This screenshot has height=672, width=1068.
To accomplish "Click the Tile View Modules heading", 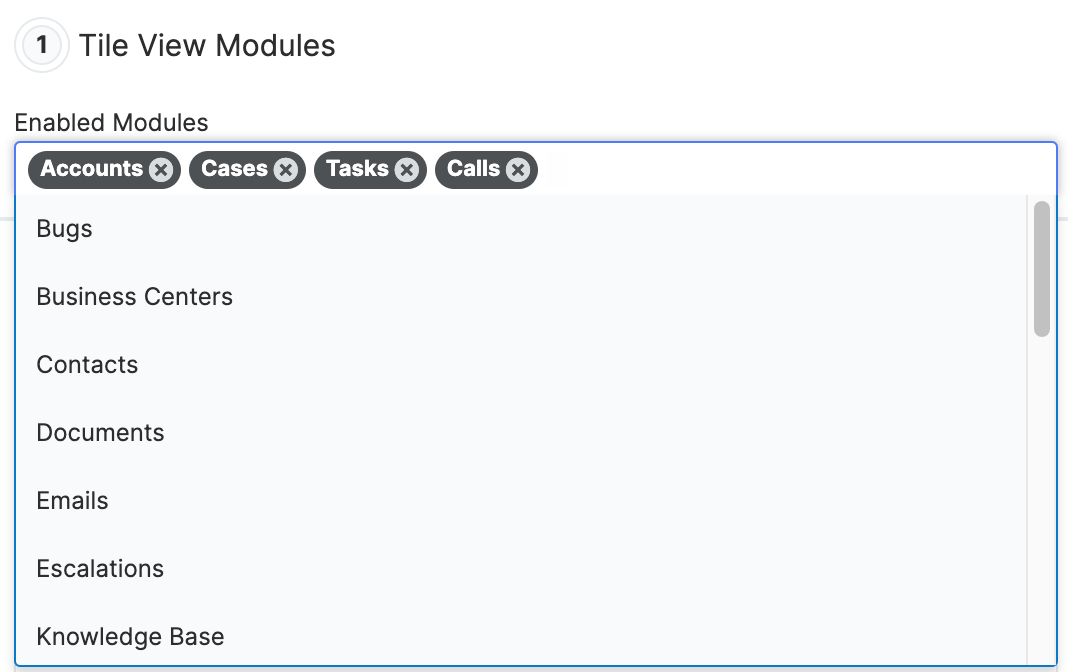I will pyautogui.click(x=207, y=45).
